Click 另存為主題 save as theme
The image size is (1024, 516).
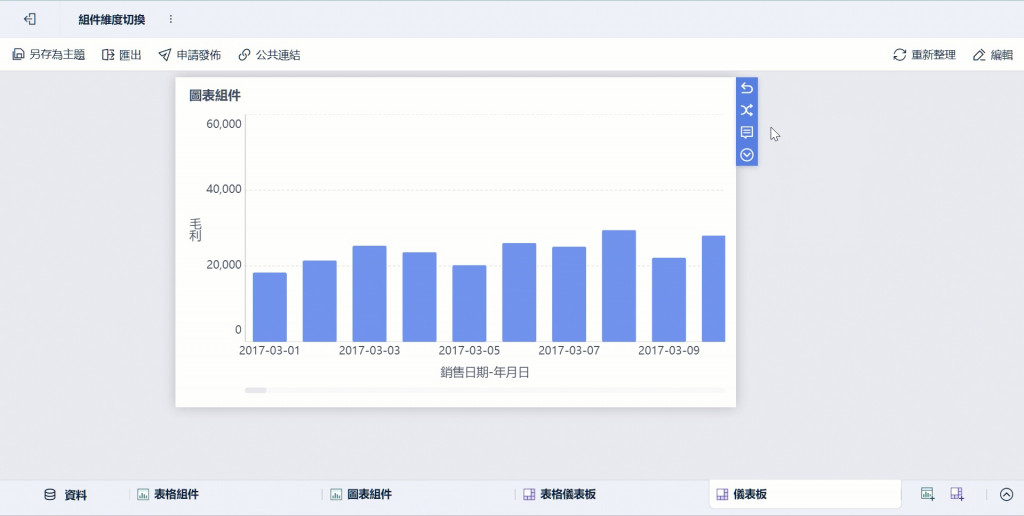(x=49, y=55)
